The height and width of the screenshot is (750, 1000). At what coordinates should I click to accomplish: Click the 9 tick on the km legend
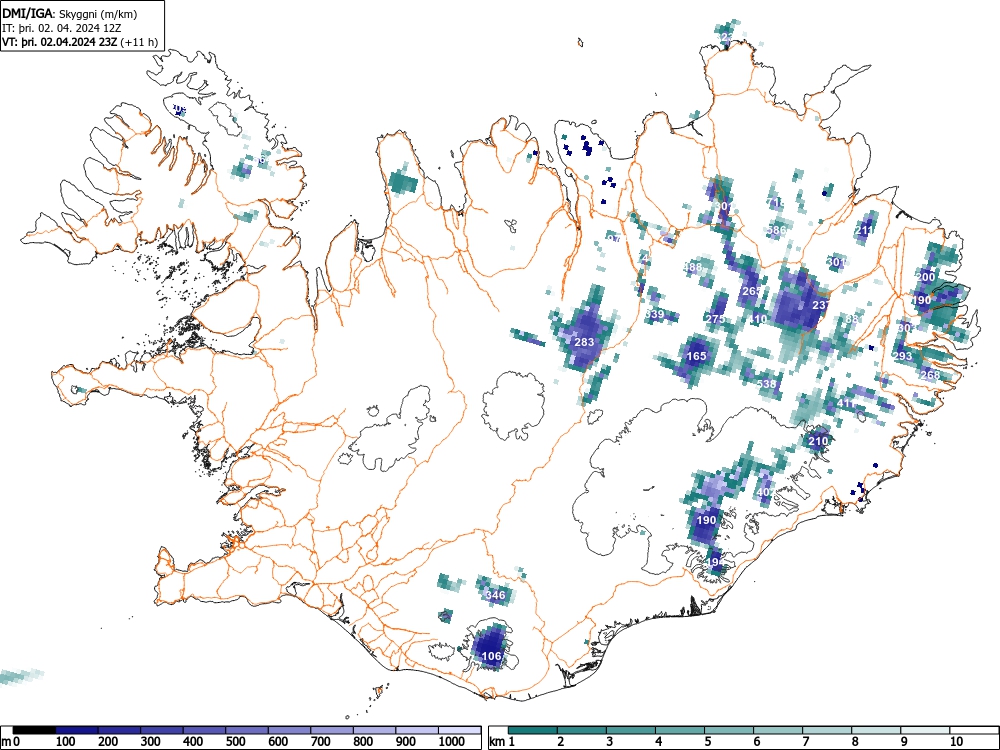click(x=904, y=742)
